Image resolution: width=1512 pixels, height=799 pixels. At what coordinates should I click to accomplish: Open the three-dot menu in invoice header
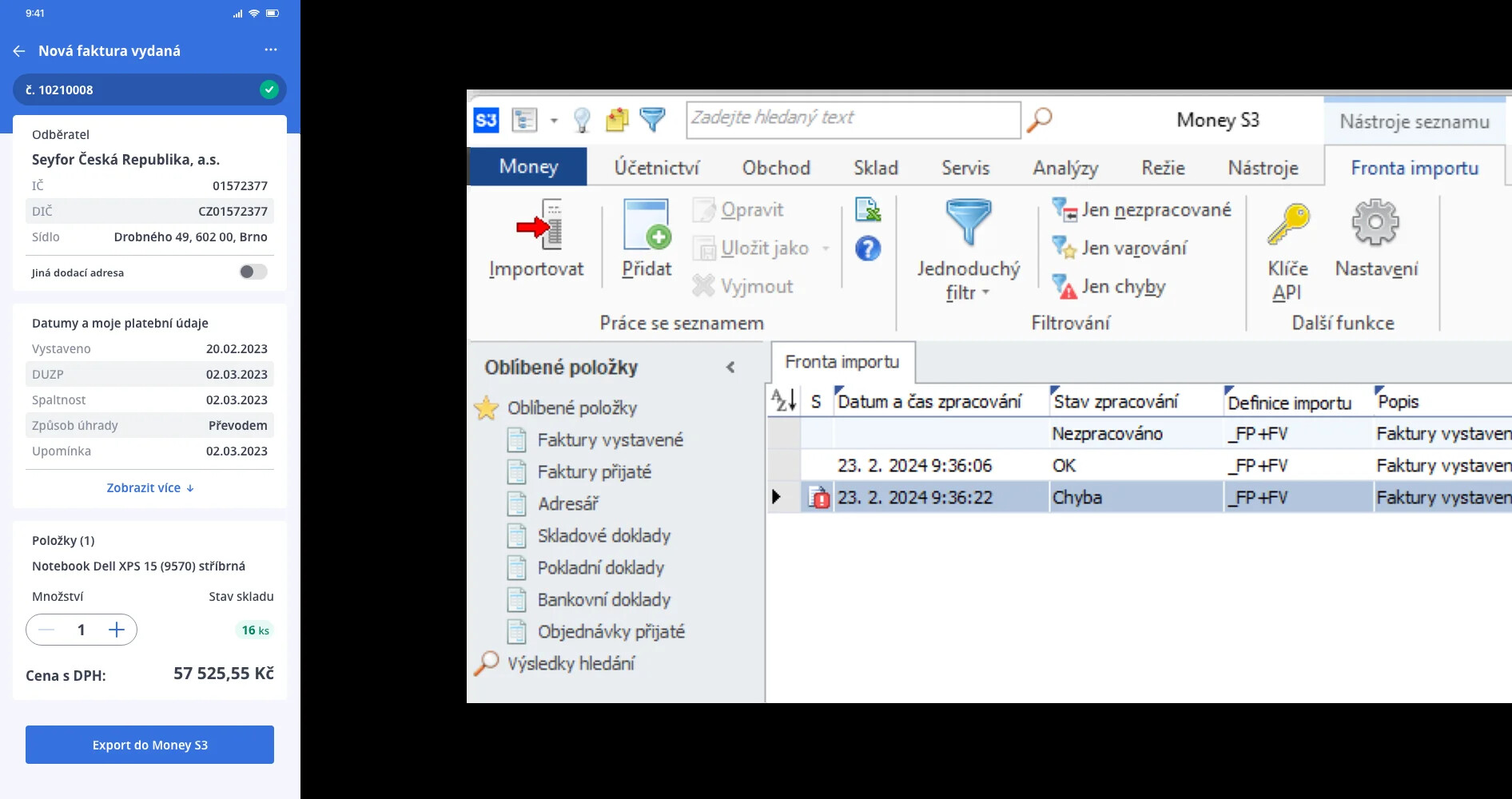point(271,50)
